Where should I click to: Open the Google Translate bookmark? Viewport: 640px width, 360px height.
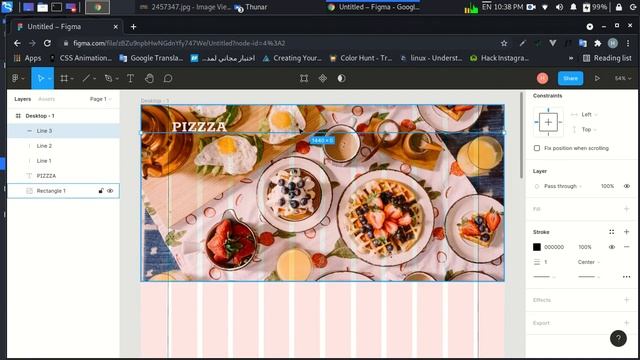pyautogui.click(x=151, y=58)
